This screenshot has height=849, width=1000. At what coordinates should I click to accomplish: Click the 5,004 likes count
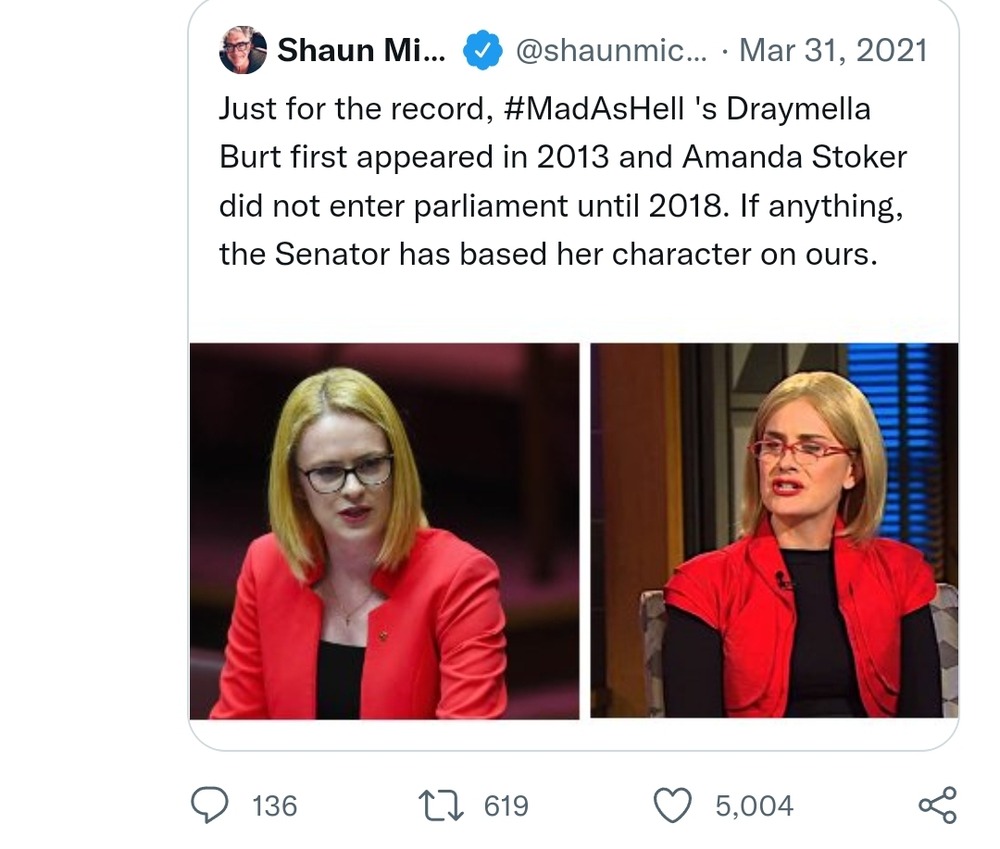(754, 806)
